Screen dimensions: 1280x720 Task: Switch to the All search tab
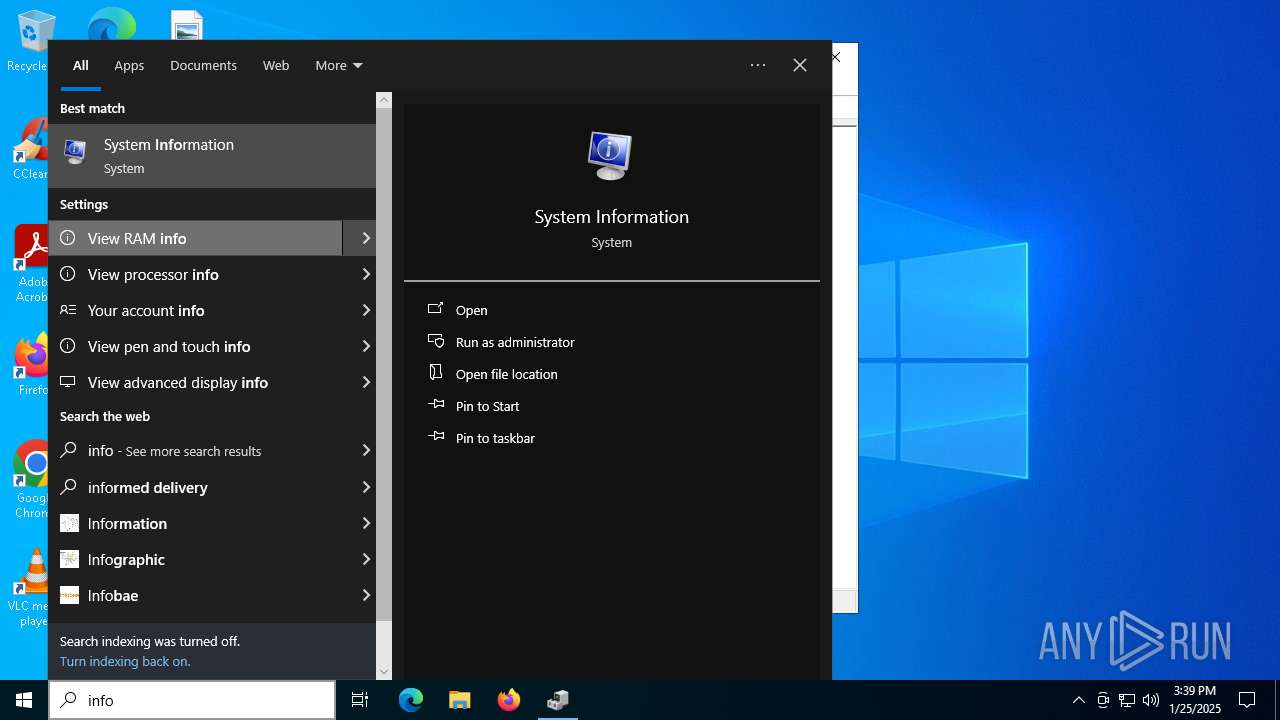(x=81, y=65)
